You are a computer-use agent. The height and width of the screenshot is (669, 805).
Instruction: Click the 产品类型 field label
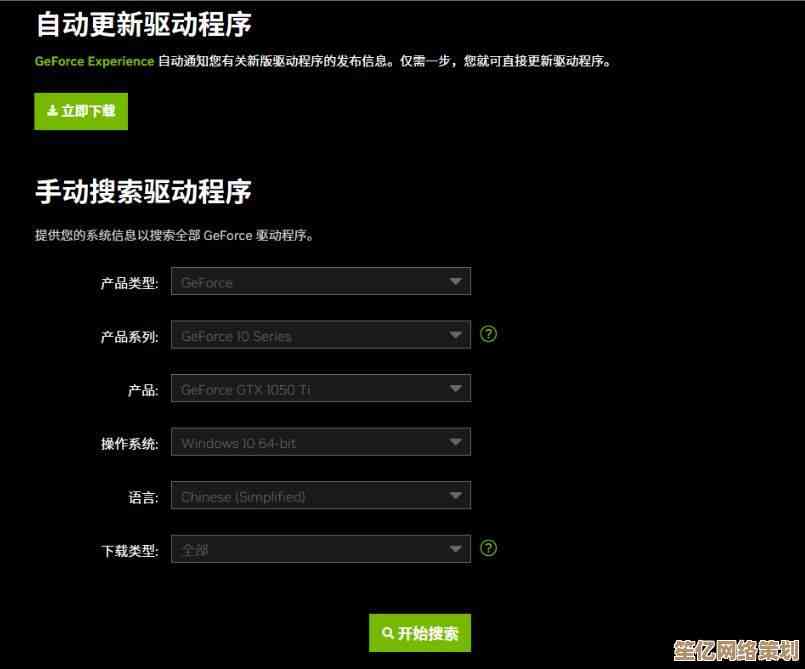(129, 283)
